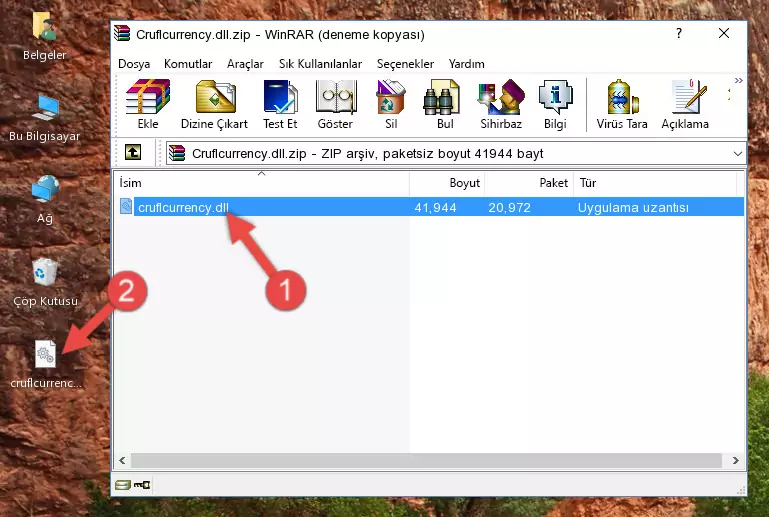Open Bilgi (Info) for the archive
This screenshot has height=517, width=769.
click(x=555, y=104)
